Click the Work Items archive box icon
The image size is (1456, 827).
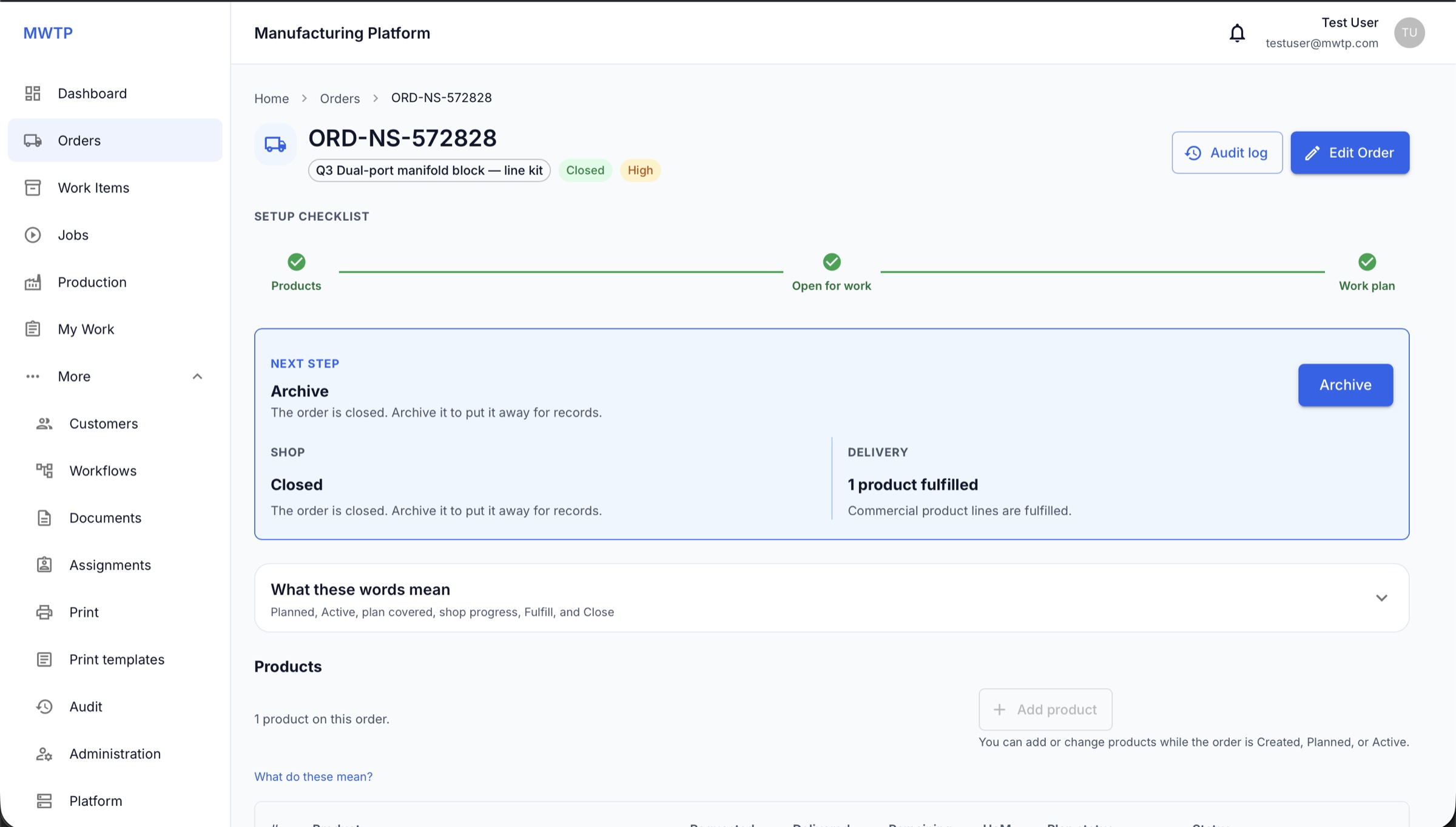tap(33, 188)
